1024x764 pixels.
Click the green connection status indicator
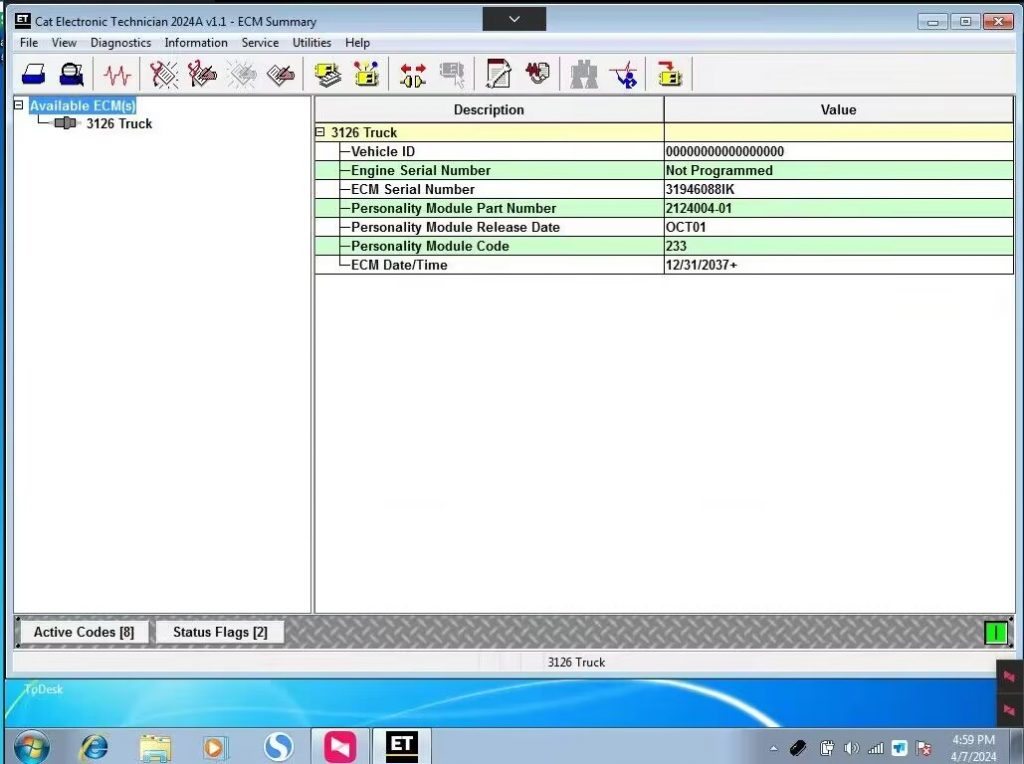click(x=996, y=632)
